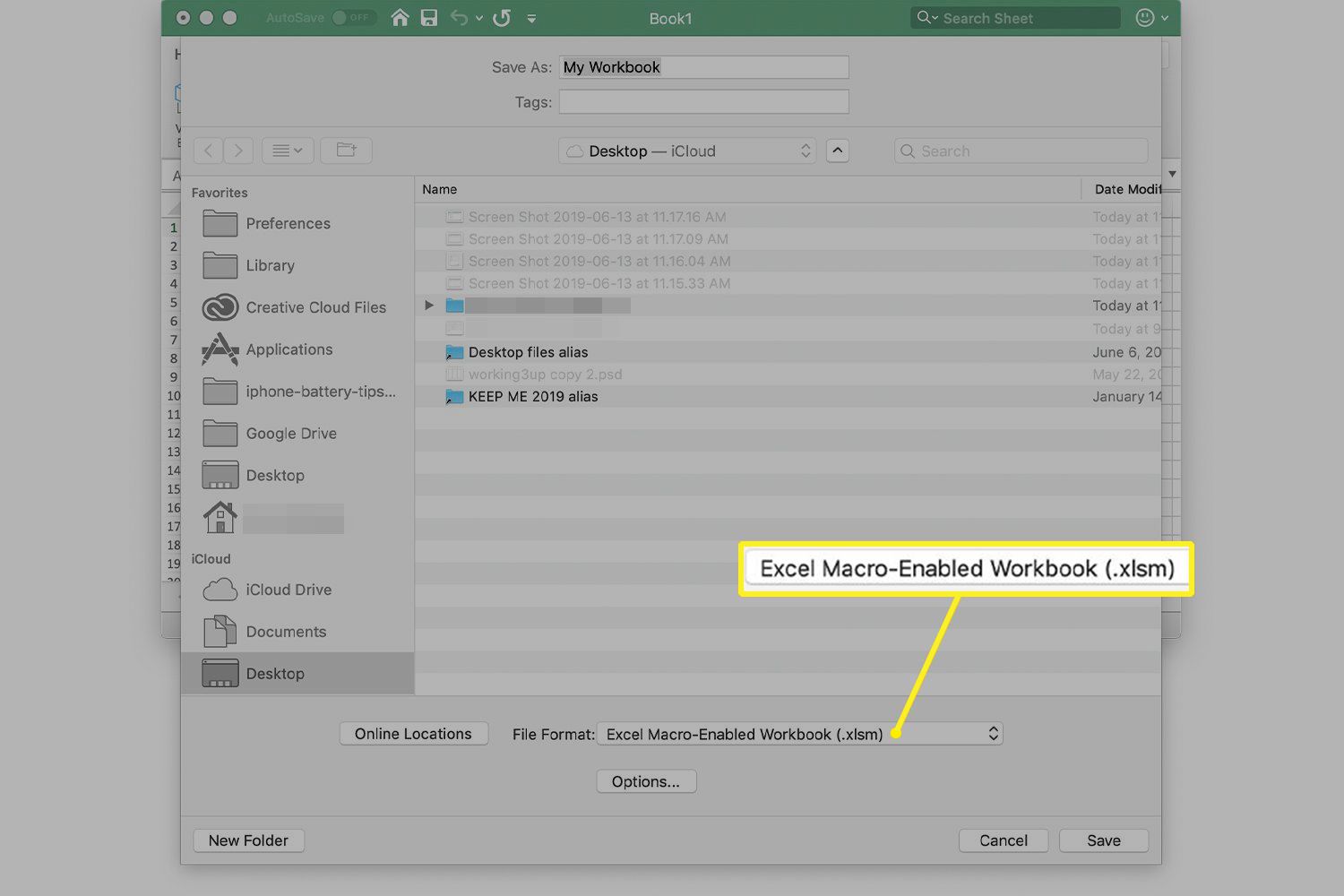Viewport: 1344px width, 896px height.
Task: Click the new folder group icon in toolbar
Action: click(347, 151)
